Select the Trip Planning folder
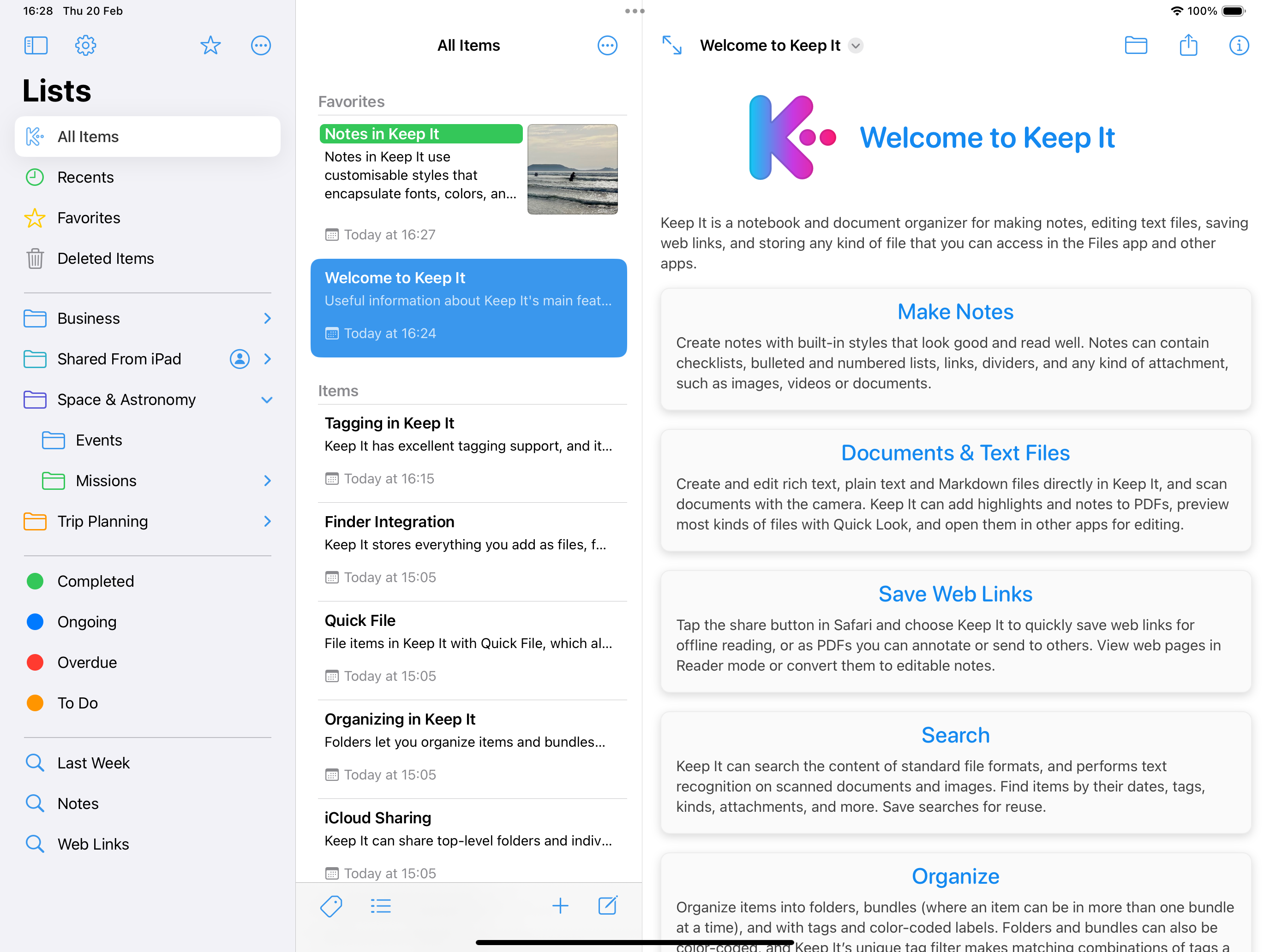This screenshot has width=1270, height=952. pyautogui.click(x=148, y=521)
